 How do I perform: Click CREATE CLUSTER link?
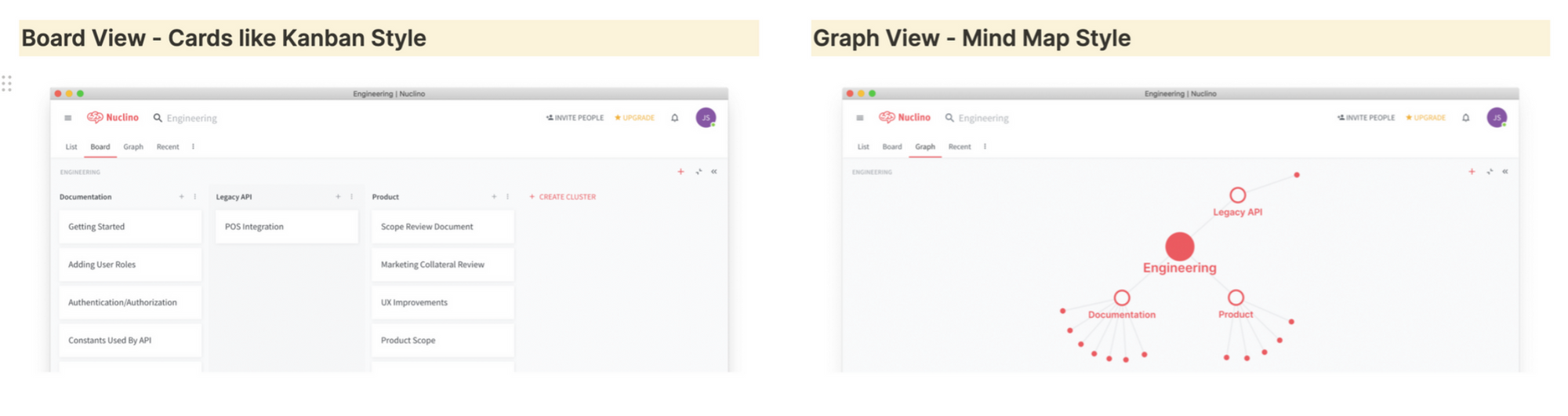(562, 197)
